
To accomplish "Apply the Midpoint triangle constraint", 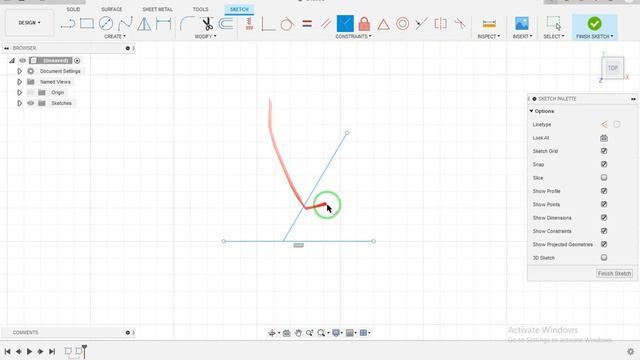I will tap(383, 24).
